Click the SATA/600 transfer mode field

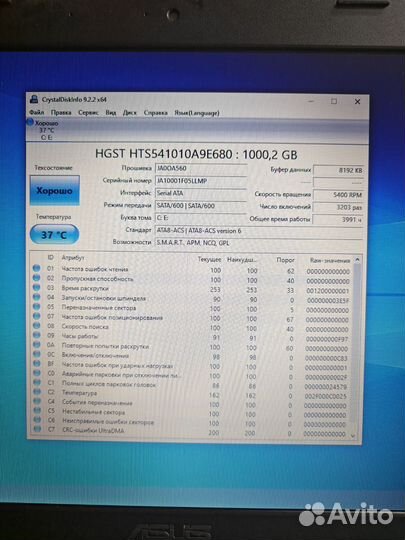(x=201, y=206)
